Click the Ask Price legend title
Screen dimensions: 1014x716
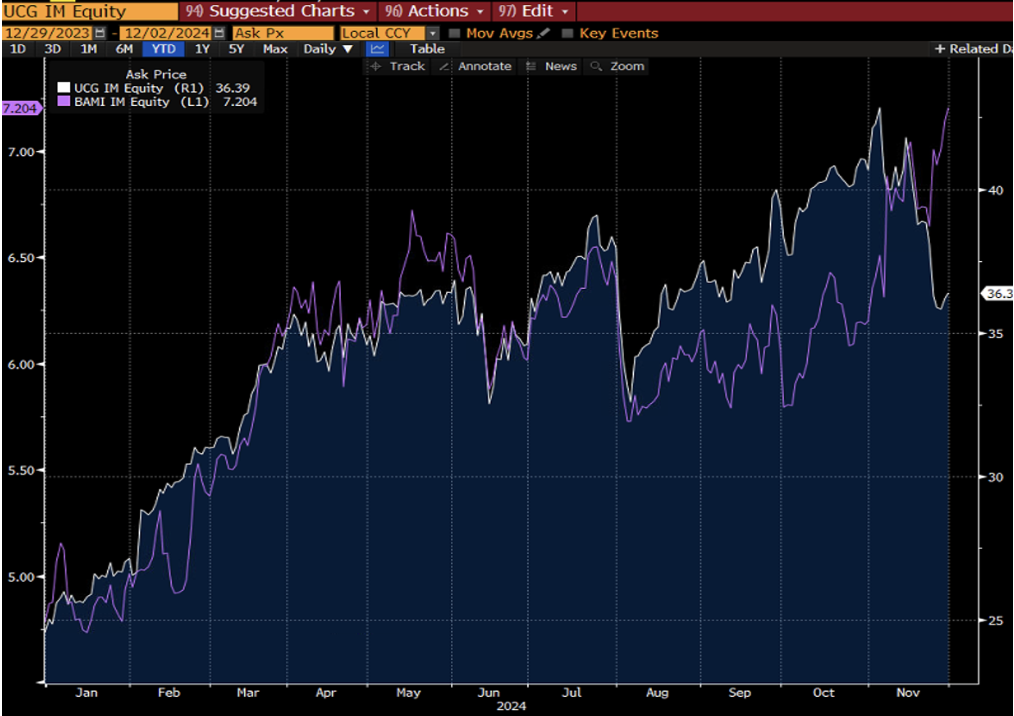point(156,74)
